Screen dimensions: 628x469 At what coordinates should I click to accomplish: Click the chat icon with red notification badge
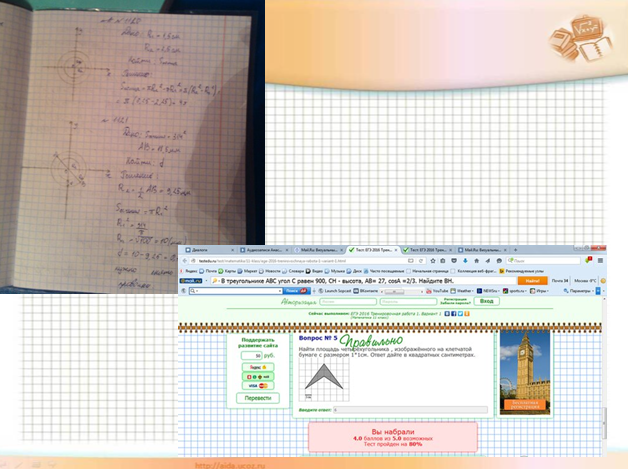tap(588, 260)
